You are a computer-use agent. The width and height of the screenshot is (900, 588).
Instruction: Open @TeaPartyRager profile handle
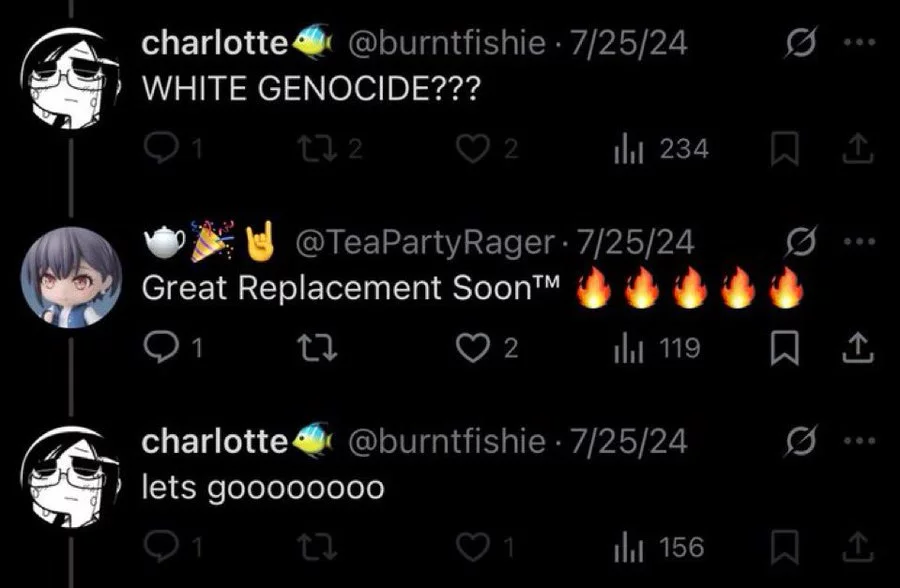pyautogui.click(x=425, y=242)
